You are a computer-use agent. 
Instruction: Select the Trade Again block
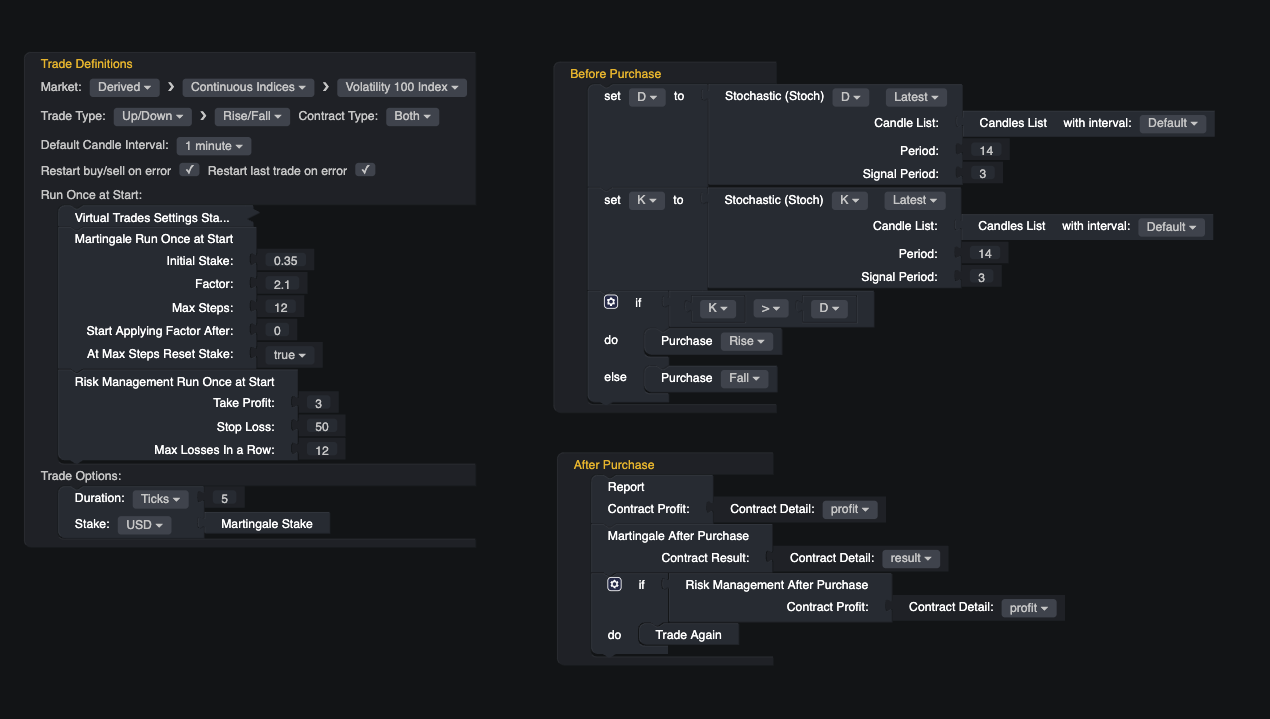pos(688,634)
